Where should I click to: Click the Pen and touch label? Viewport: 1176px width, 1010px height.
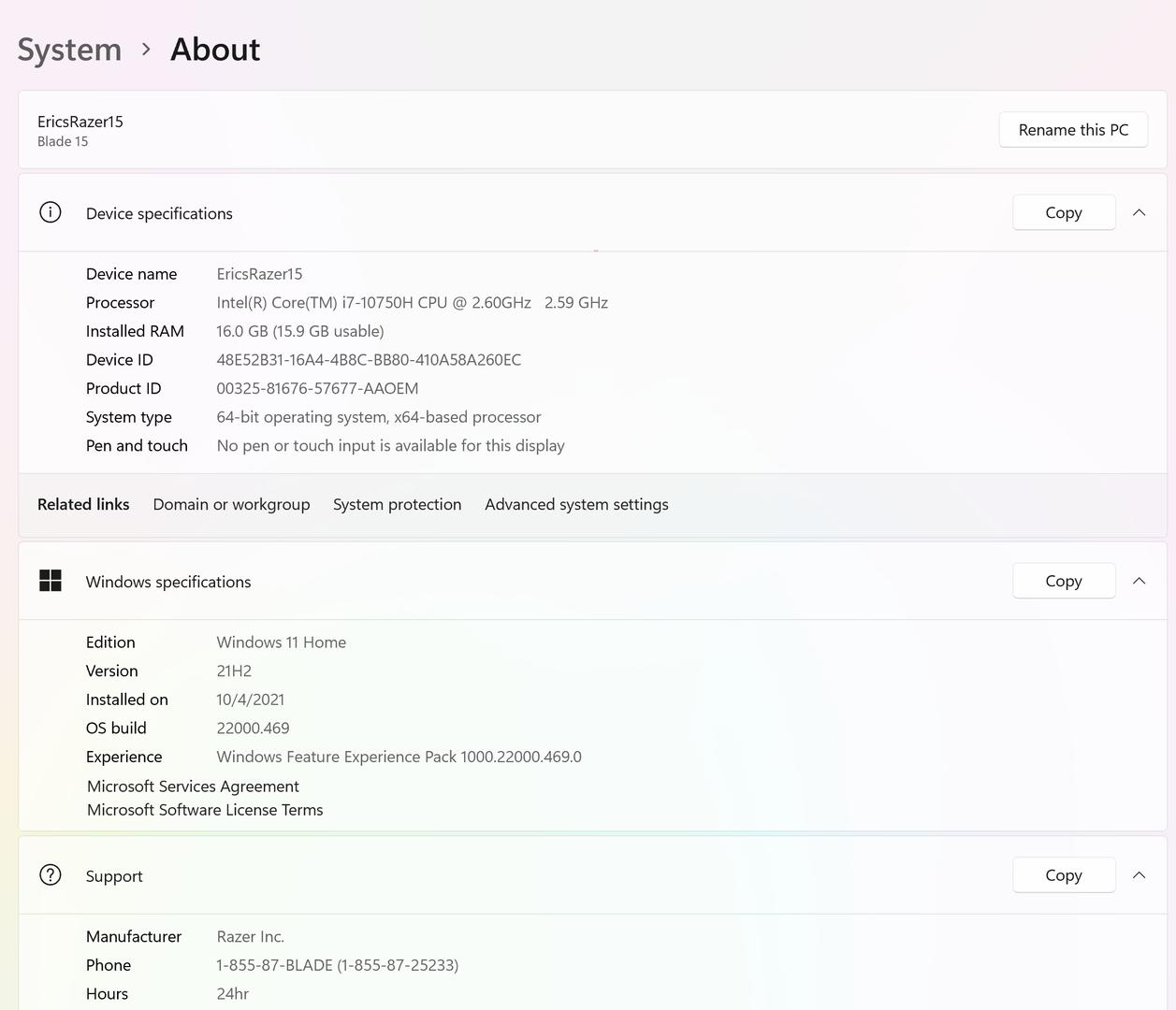coord(137,446)
